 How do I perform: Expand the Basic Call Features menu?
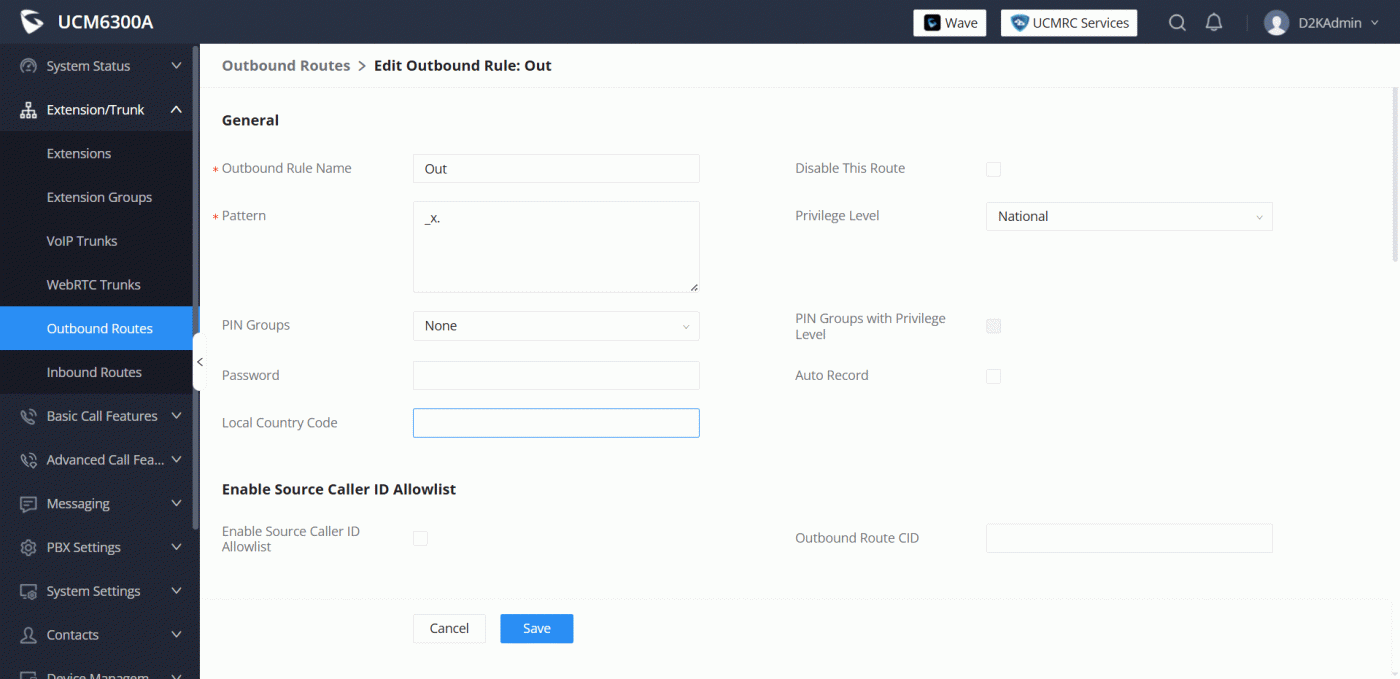(100, 416)
